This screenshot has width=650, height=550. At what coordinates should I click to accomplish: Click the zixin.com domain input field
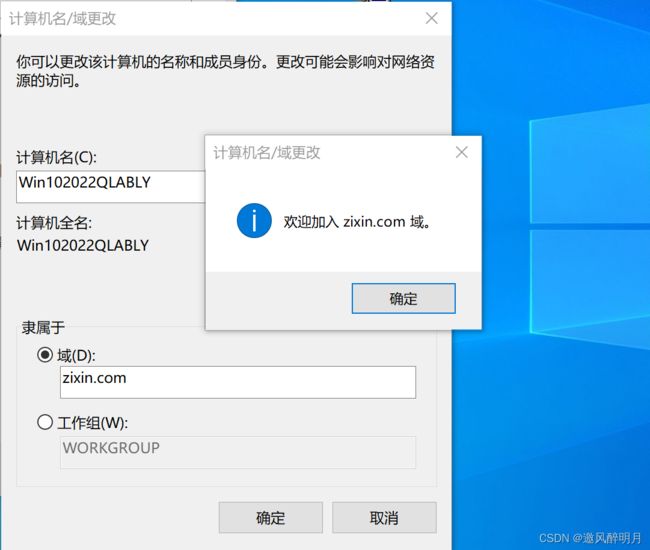coord(238,382)
